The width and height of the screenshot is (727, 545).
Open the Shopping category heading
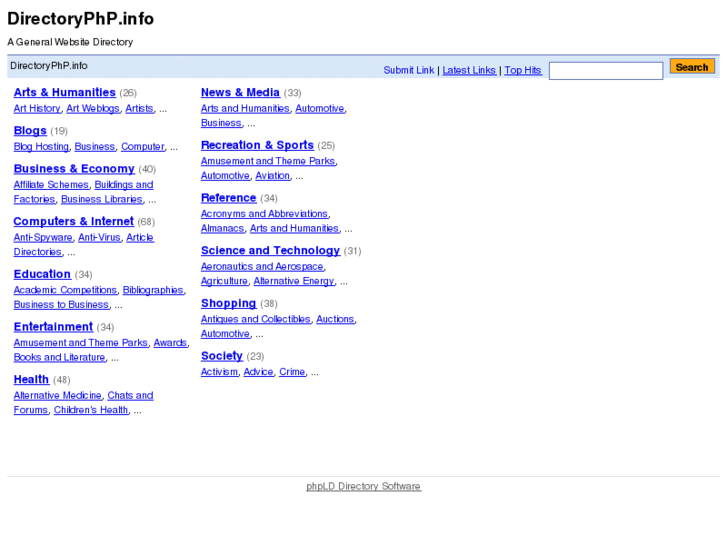[229, 303]
